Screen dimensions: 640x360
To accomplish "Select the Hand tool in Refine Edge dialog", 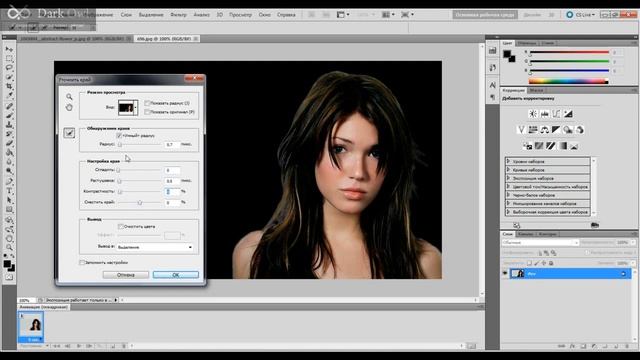I will (x=69, y=107).
